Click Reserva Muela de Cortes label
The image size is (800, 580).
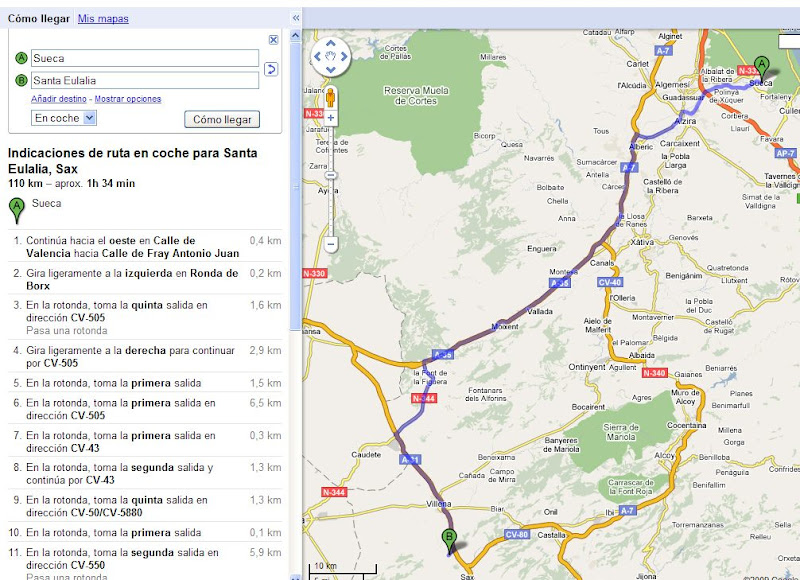pyautogui.click(x=416, y=95)
